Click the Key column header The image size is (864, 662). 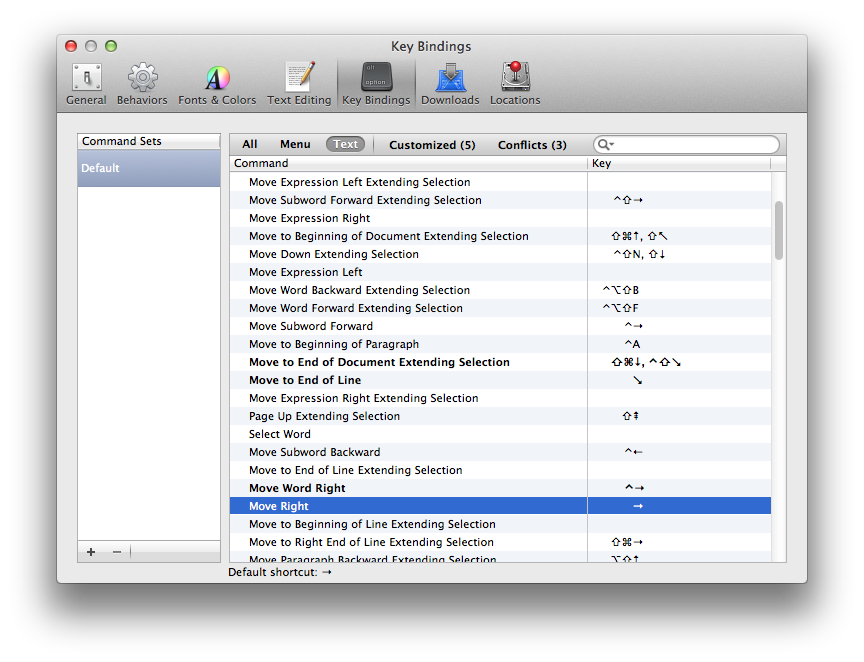[x=679, y=163]
